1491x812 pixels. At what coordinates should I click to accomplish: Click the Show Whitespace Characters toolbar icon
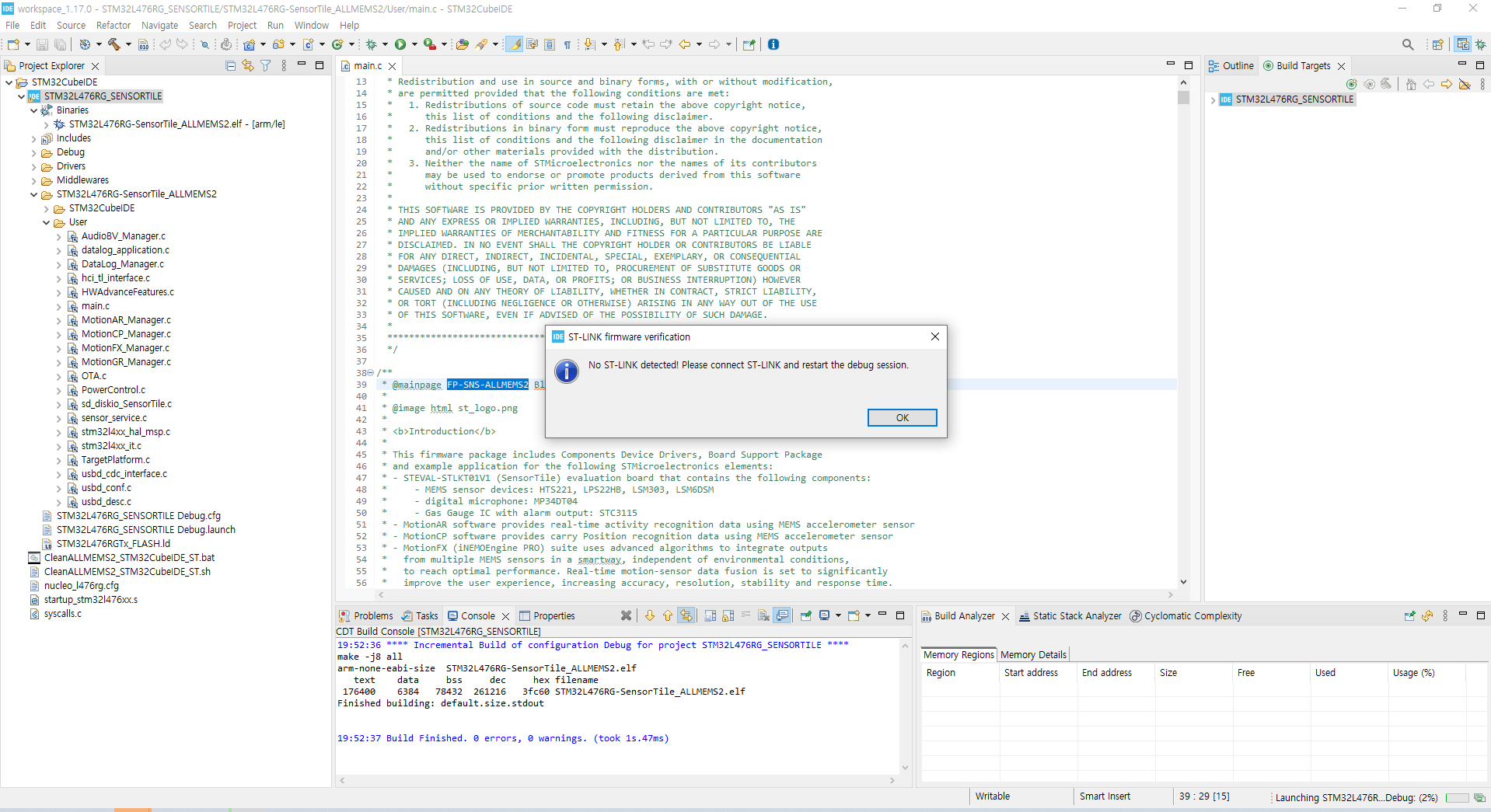567,44
